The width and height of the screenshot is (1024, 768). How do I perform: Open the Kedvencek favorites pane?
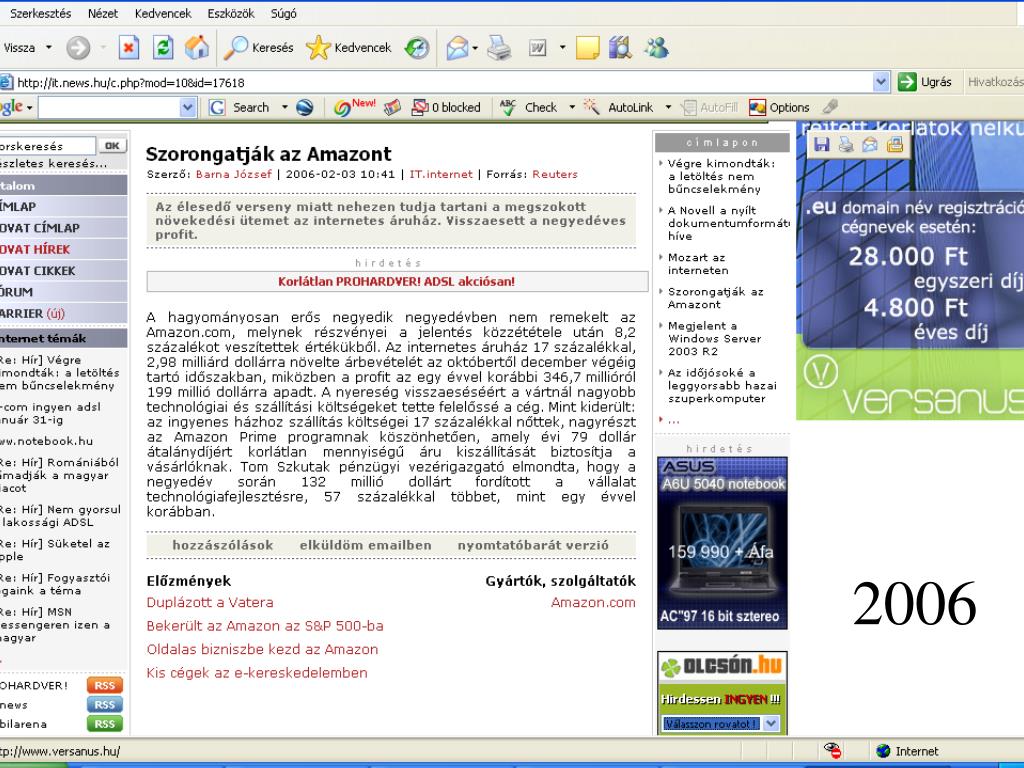pyautogui.click(x=349, y=48)
